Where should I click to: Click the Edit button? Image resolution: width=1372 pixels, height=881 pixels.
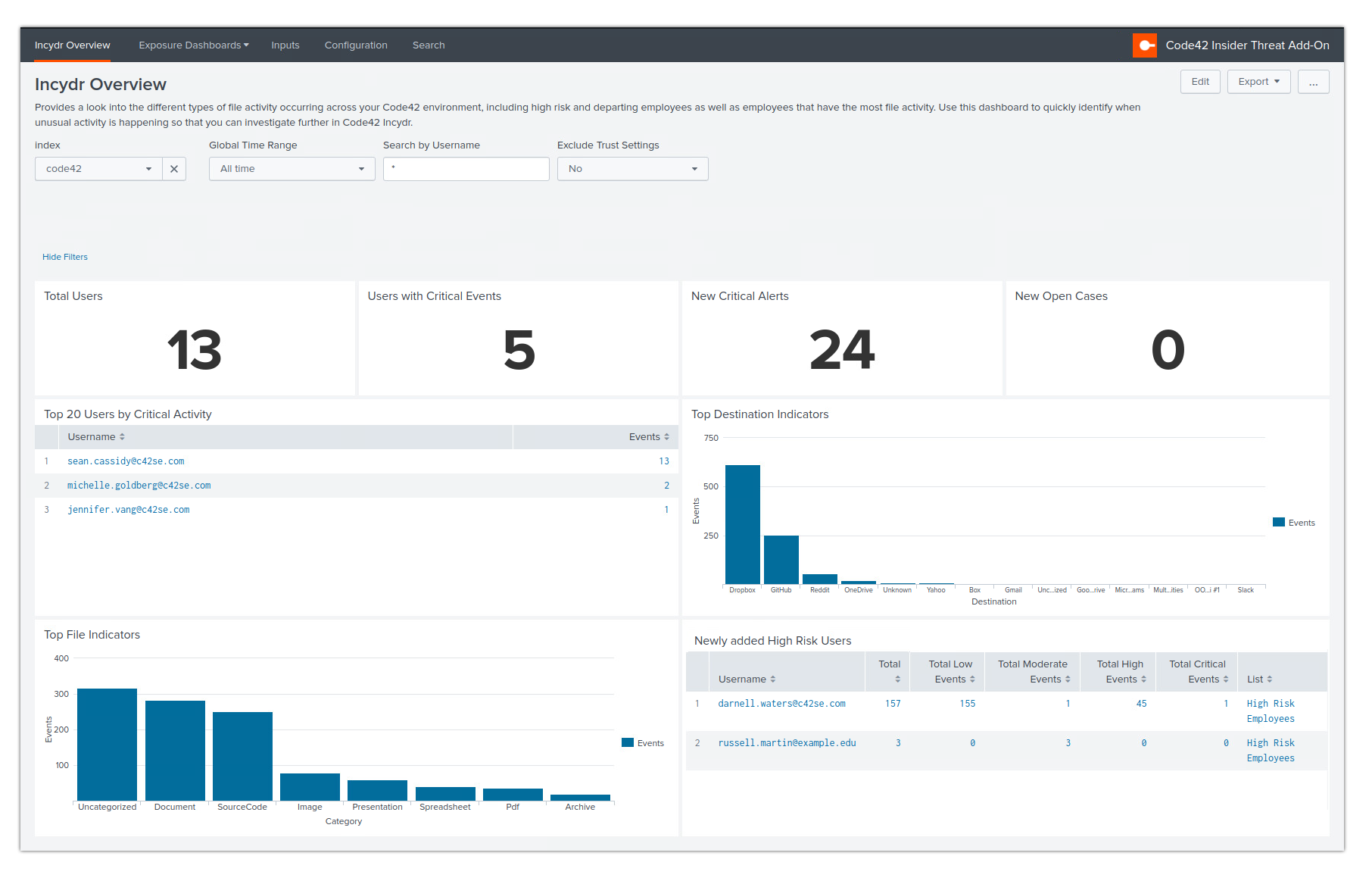pos(1200,82)
